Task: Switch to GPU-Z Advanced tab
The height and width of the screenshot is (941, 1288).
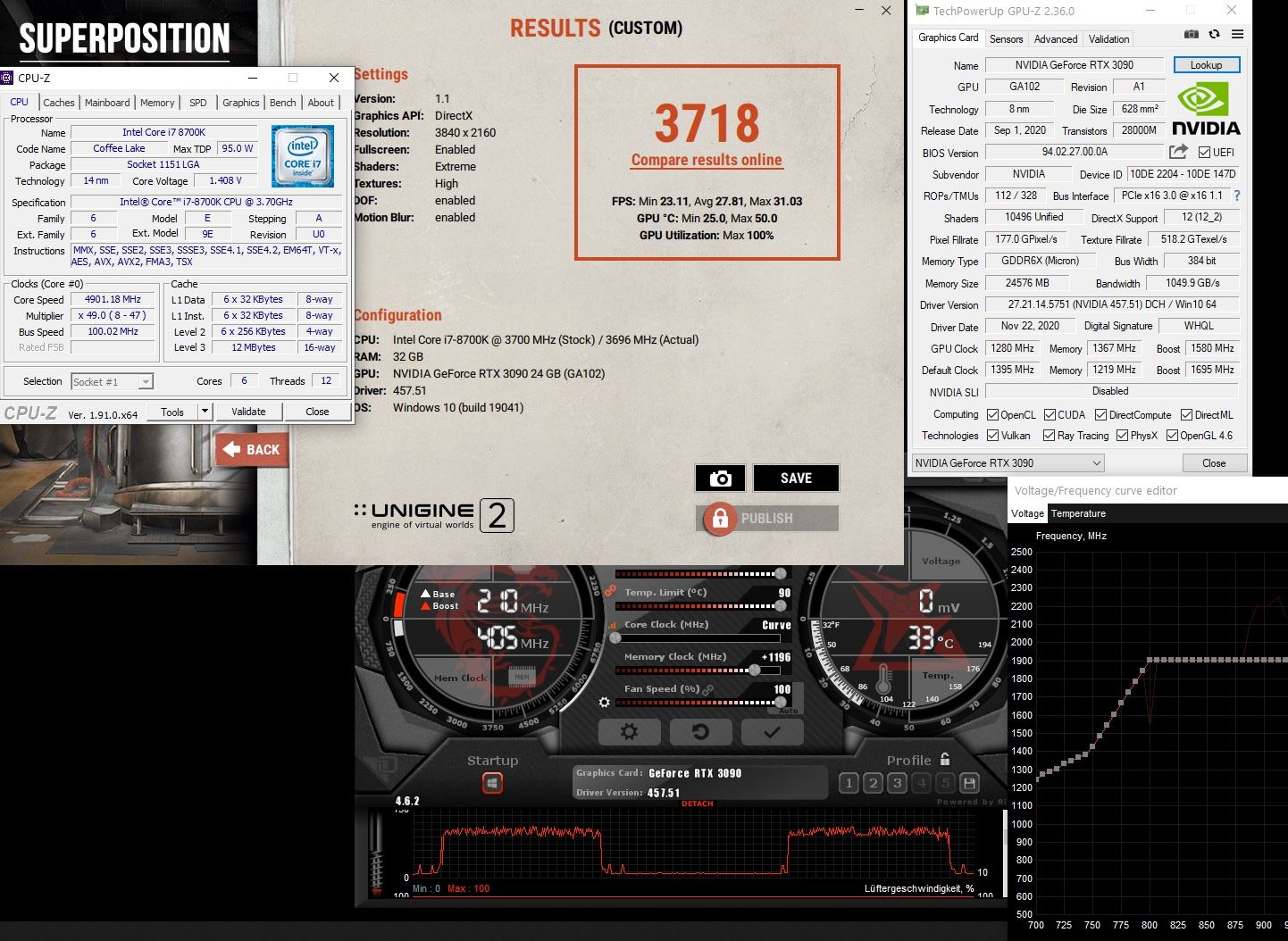Action: coord(1056,39)
